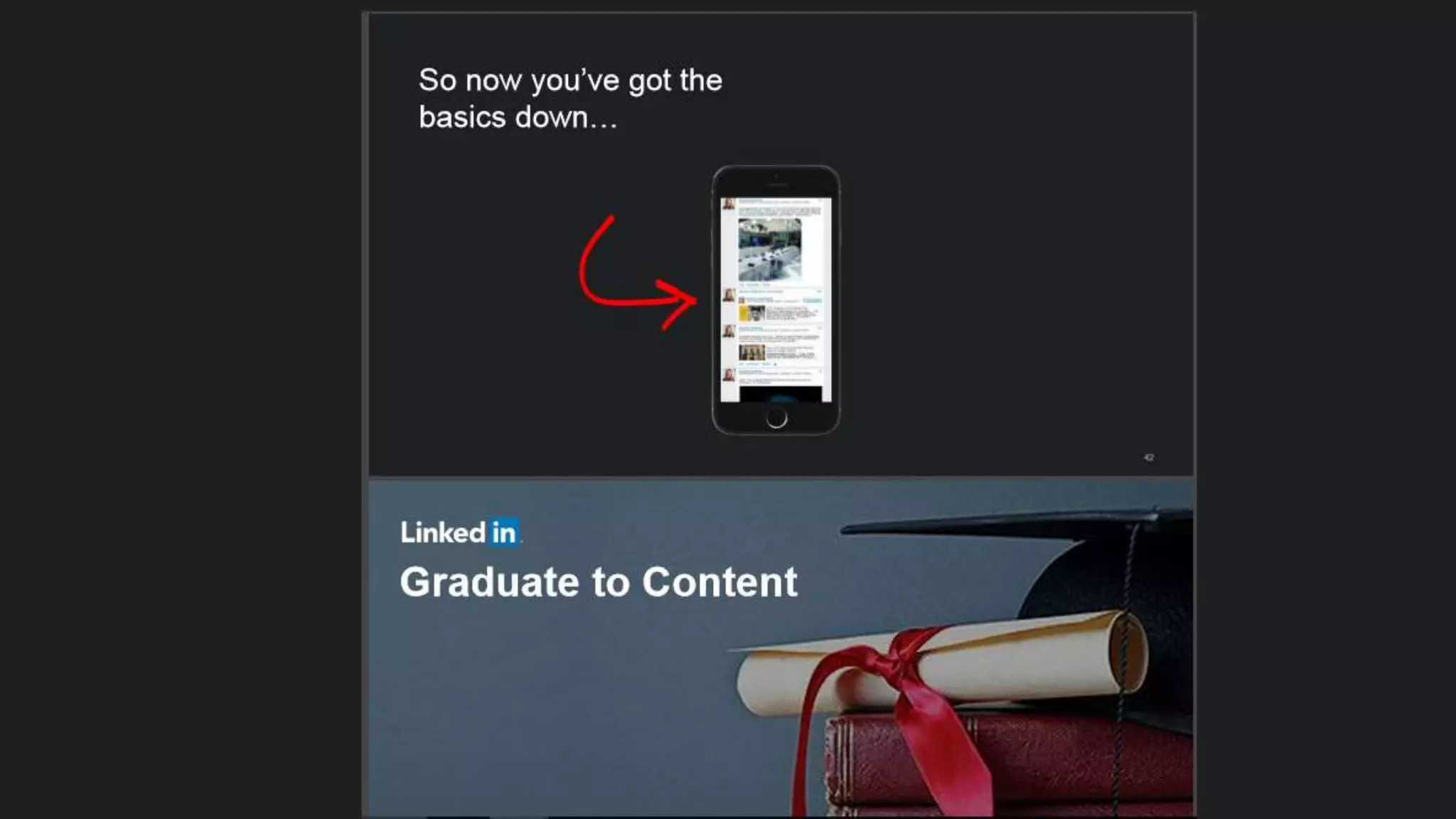Select the "So now you've got the basics" text

[x=570, y=99]
